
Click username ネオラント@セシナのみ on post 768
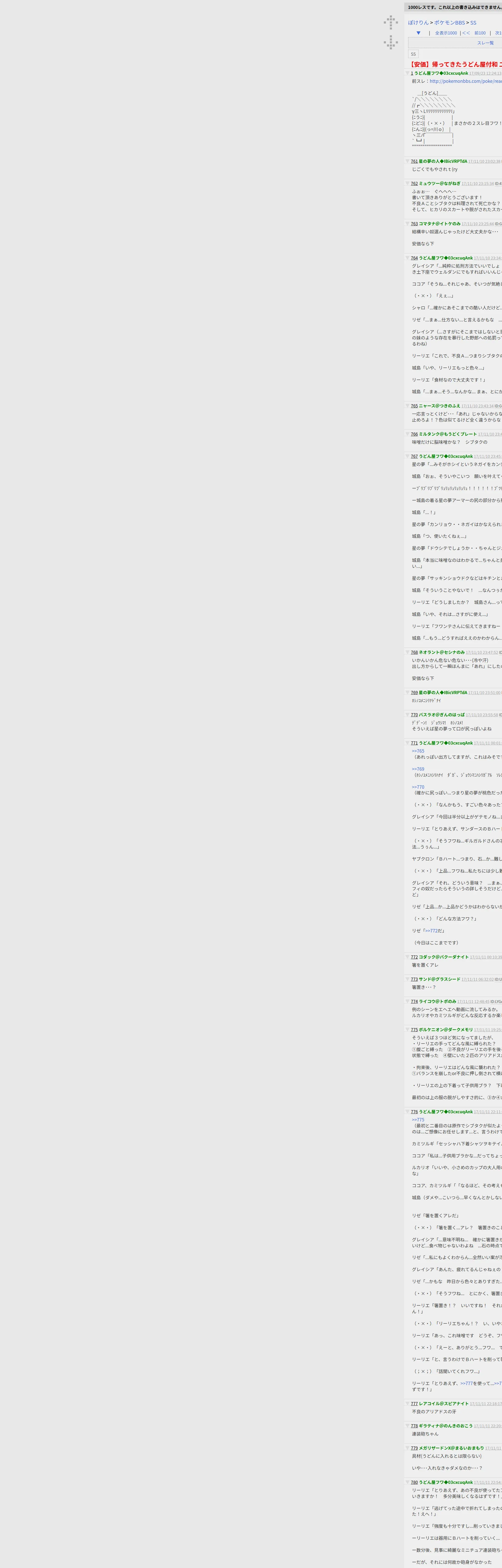[442, 652]
